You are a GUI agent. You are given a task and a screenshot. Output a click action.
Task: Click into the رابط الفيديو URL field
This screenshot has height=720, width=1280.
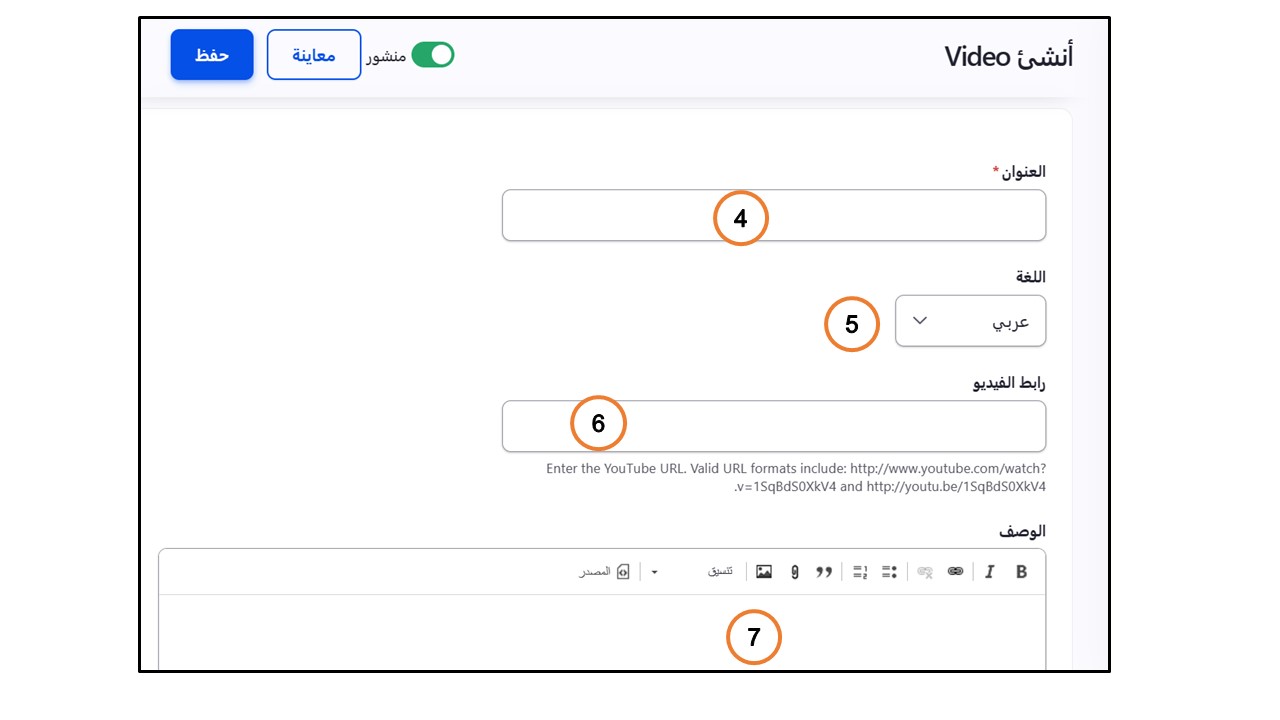click(x=774, y=426)
